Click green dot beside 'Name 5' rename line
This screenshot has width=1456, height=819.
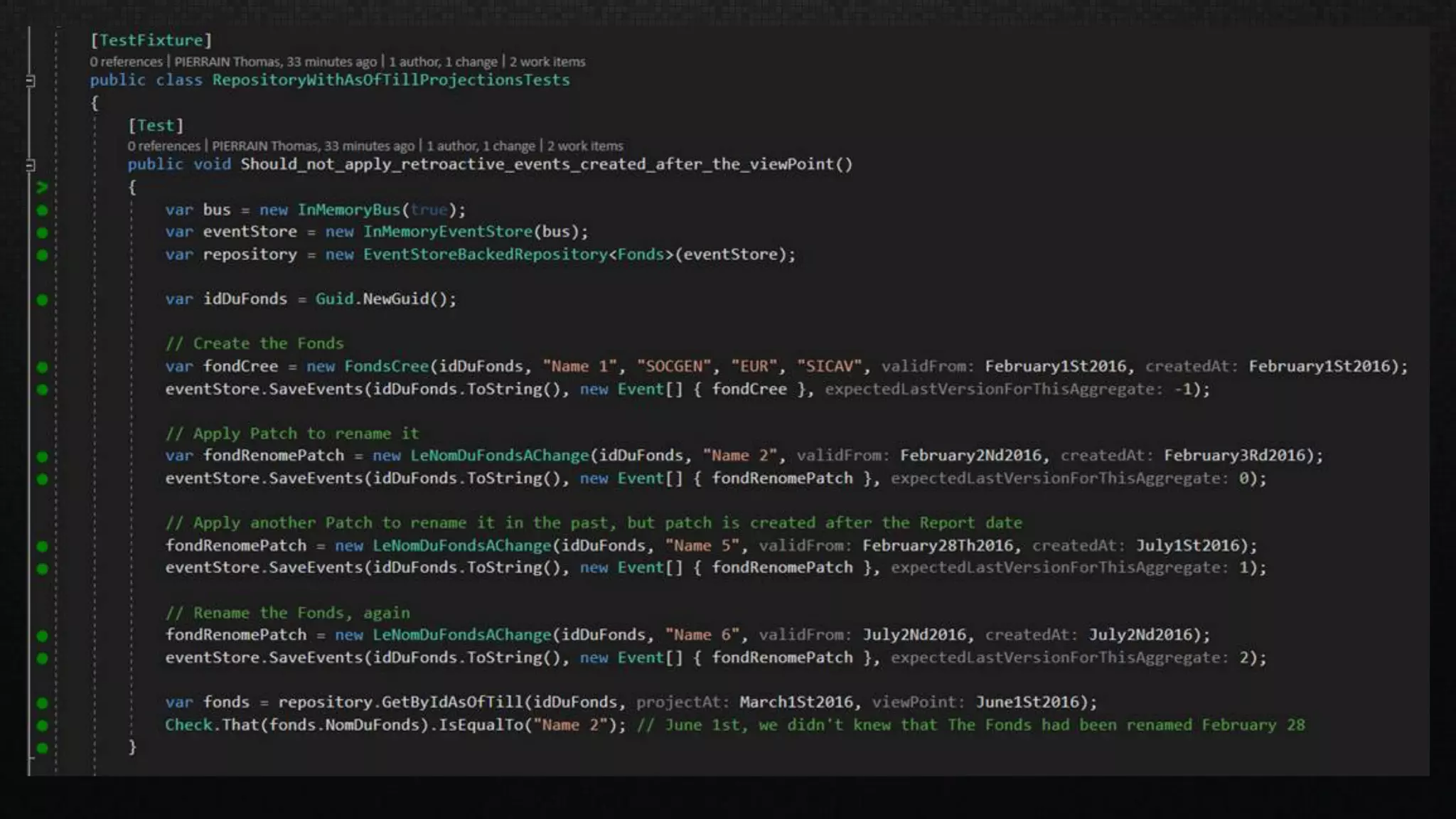tap(42, 546)
